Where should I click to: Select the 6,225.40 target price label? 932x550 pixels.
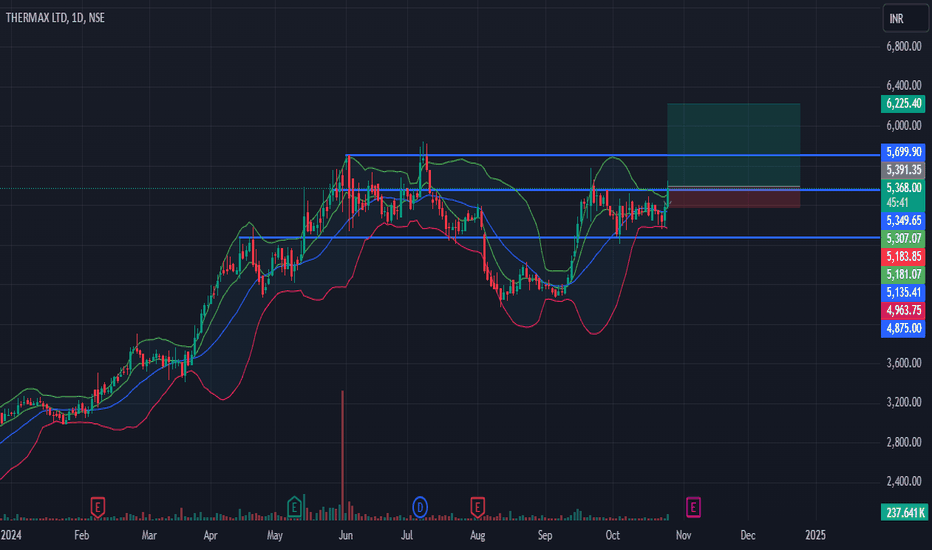[x=903, y=103]
